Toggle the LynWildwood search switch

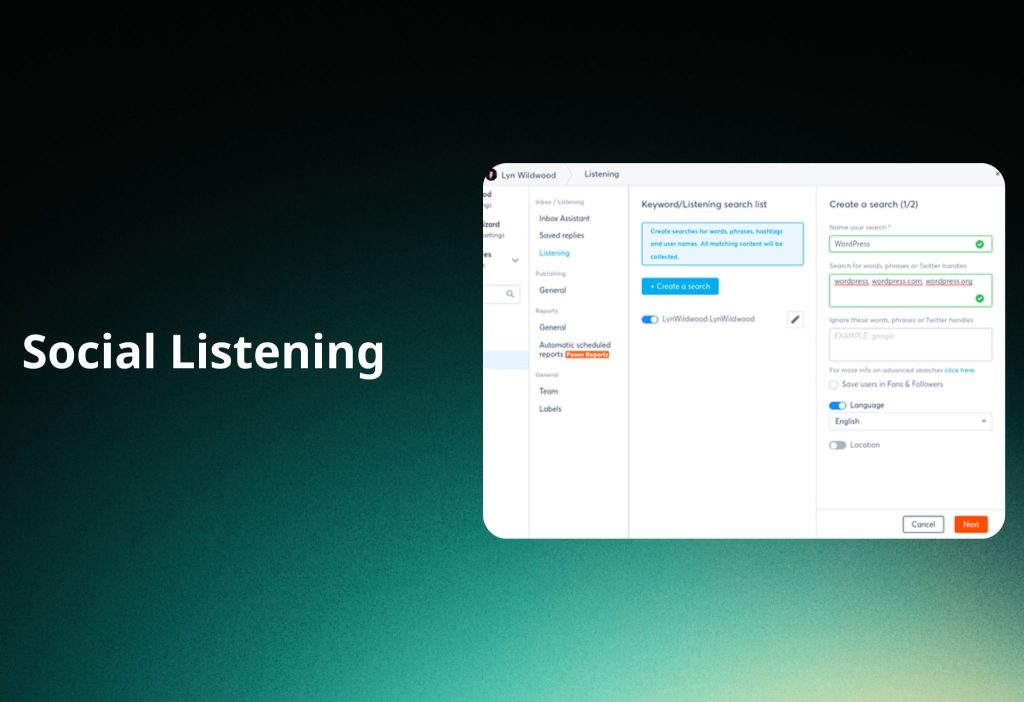(650, 319)
